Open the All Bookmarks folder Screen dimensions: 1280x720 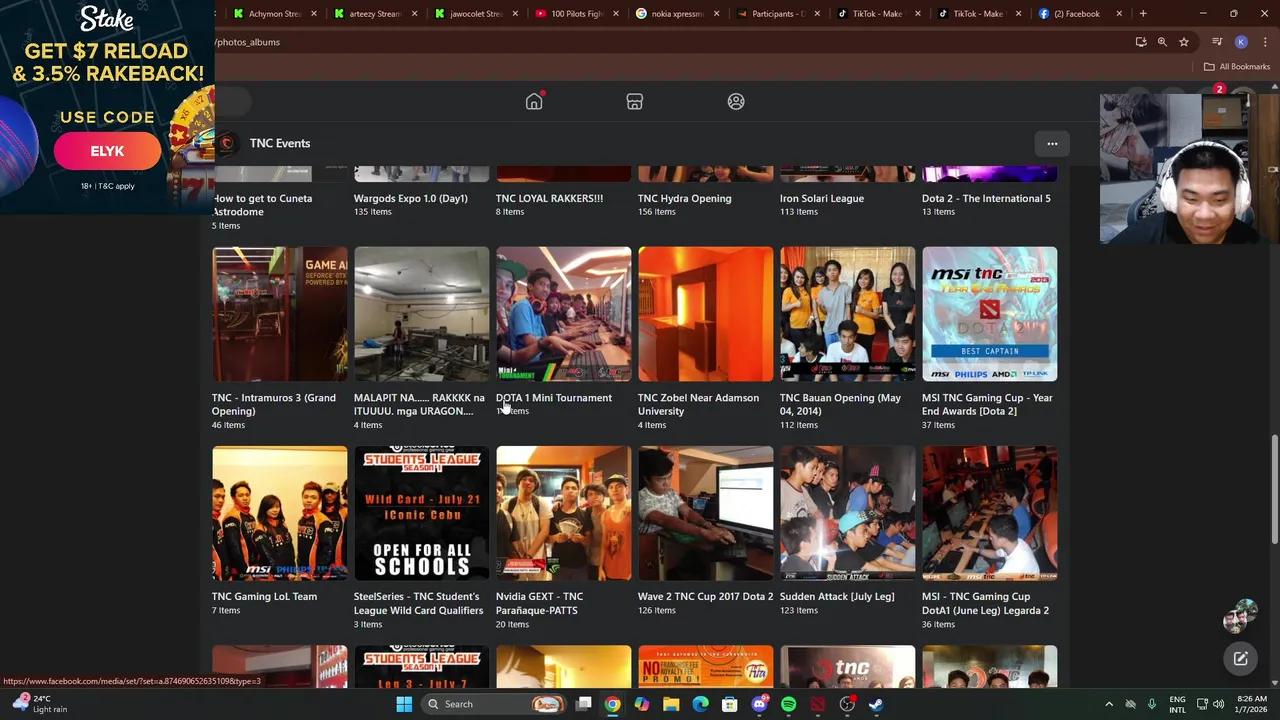[1237, 67]
